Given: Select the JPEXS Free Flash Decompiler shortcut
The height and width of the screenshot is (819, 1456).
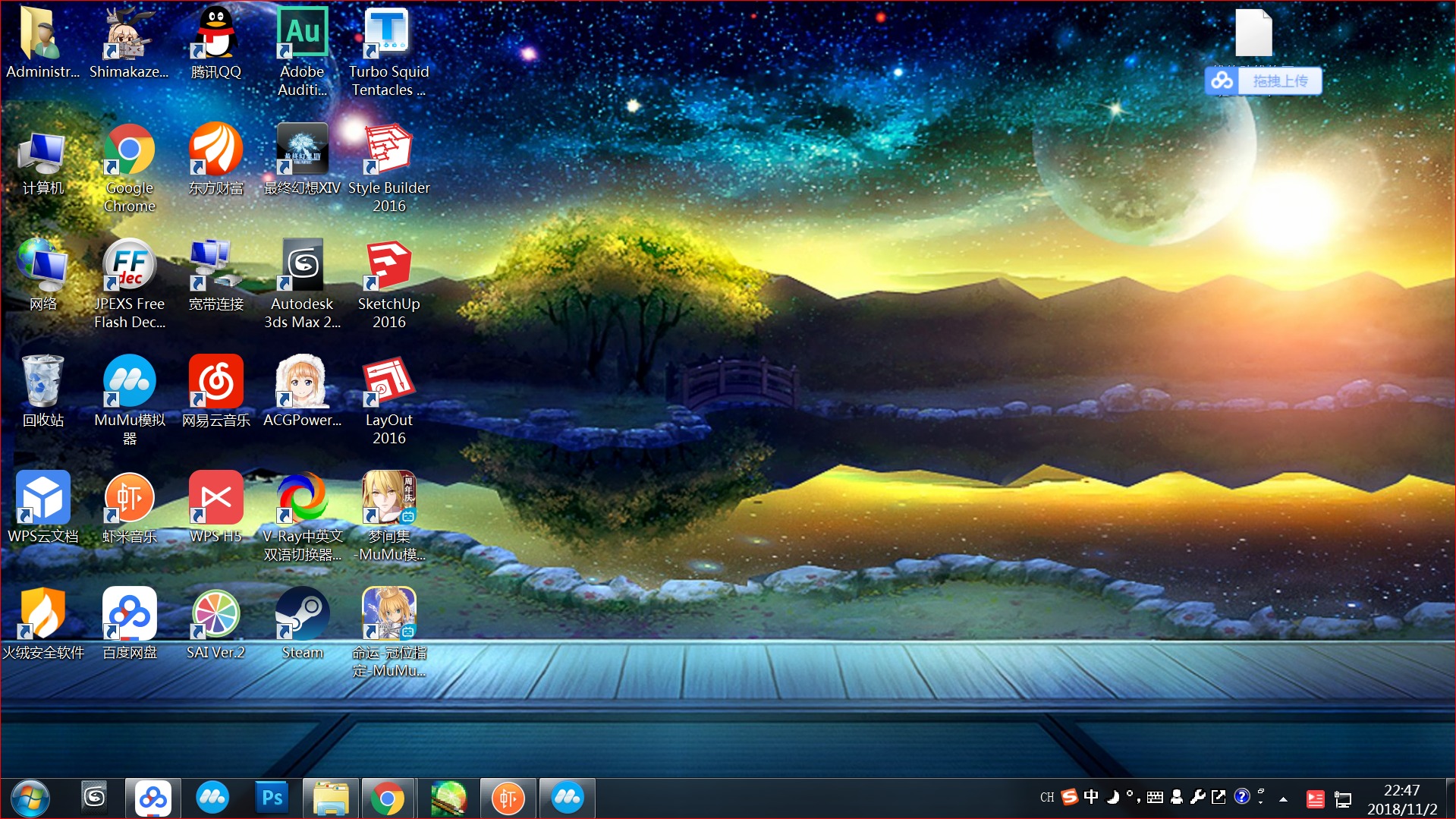Looking at the screenshot, I should (x=129, y=284).
